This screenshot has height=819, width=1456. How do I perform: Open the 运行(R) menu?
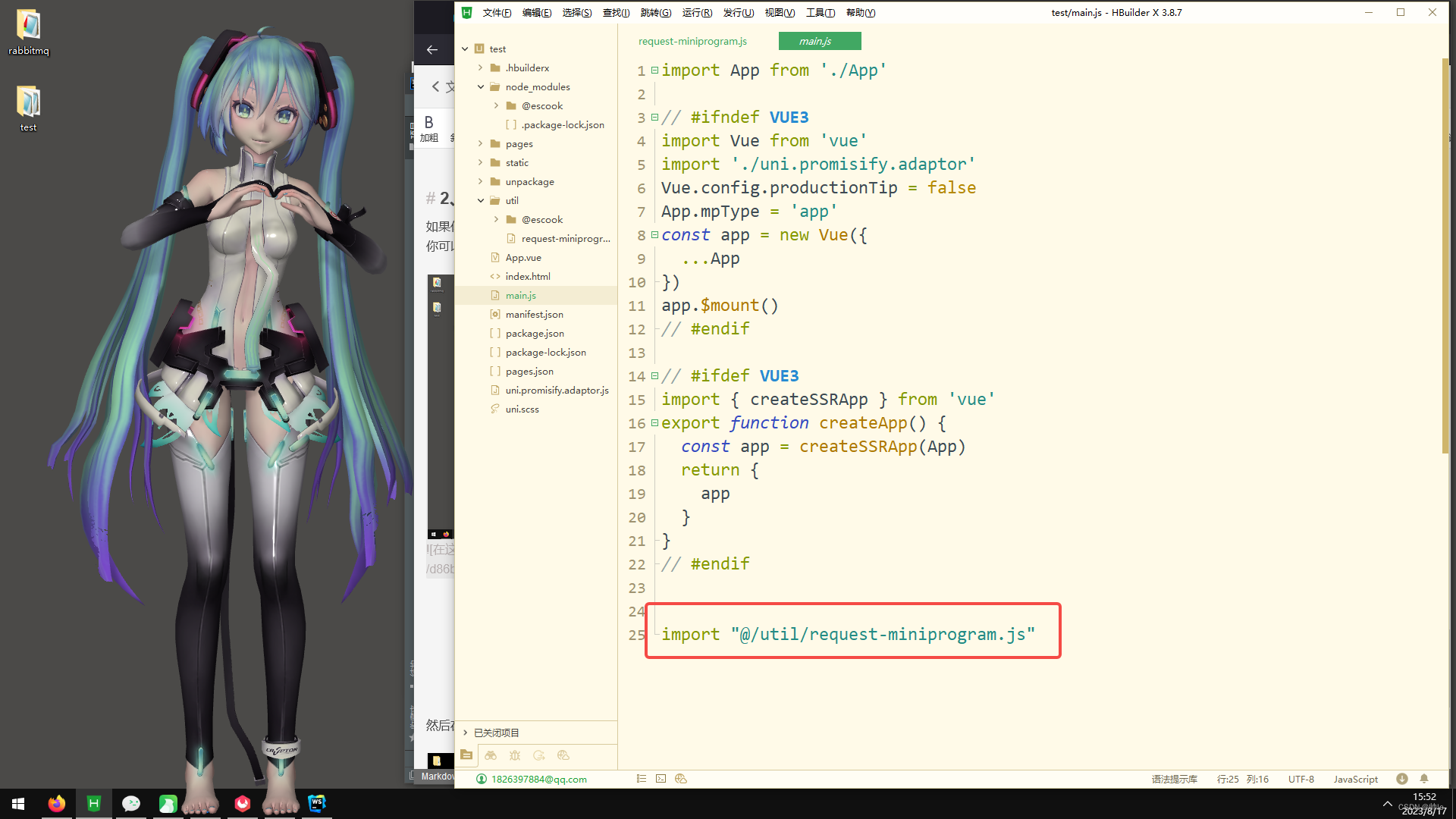(x=696, y=13)
